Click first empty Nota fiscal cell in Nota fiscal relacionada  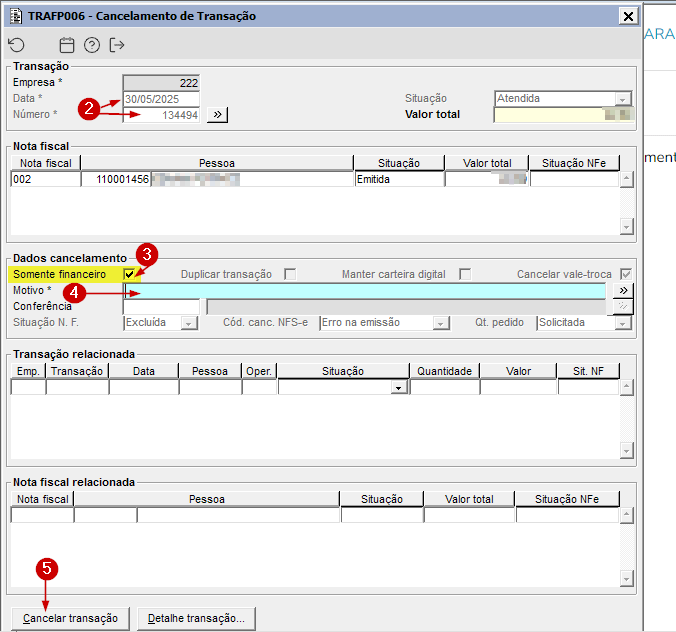click(42, 515)
